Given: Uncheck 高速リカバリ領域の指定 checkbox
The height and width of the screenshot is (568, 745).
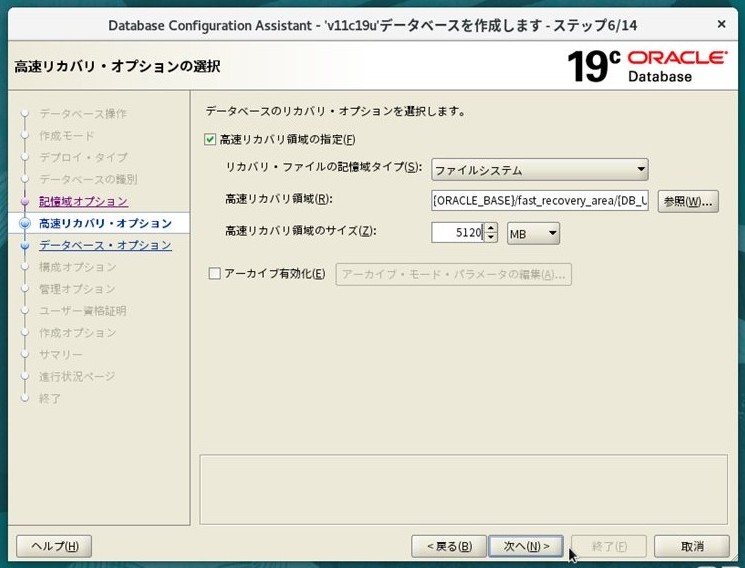Looking at the screenshot, I should click(210, 139).
